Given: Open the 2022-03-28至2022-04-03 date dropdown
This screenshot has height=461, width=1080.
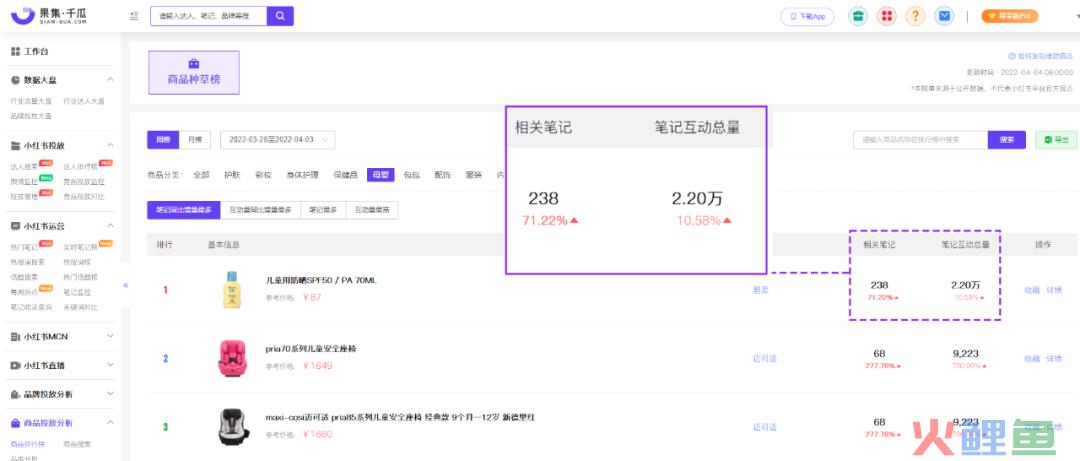Looking at the screenshot, I should [278, 139].
